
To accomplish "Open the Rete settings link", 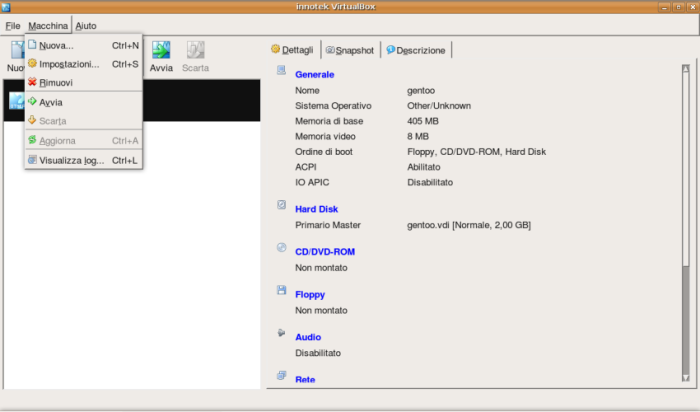I will point(305,379).
